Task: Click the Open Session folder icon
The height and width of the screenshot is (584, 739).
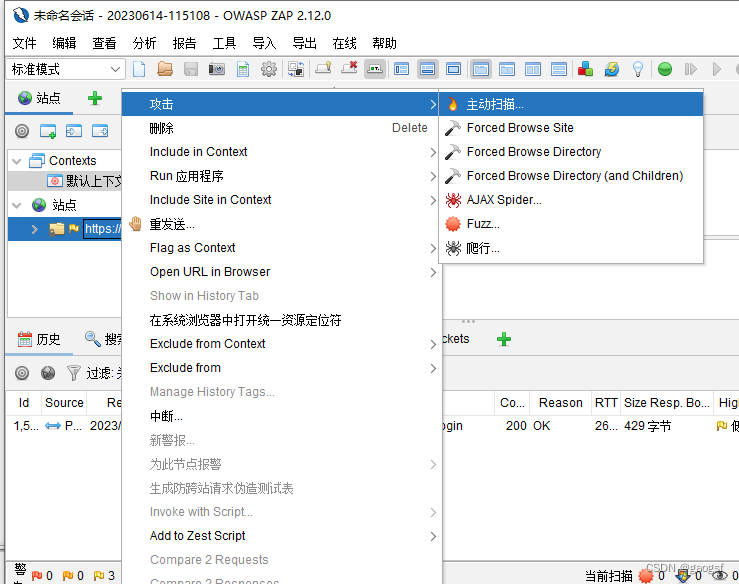Action: pos(165,69)
